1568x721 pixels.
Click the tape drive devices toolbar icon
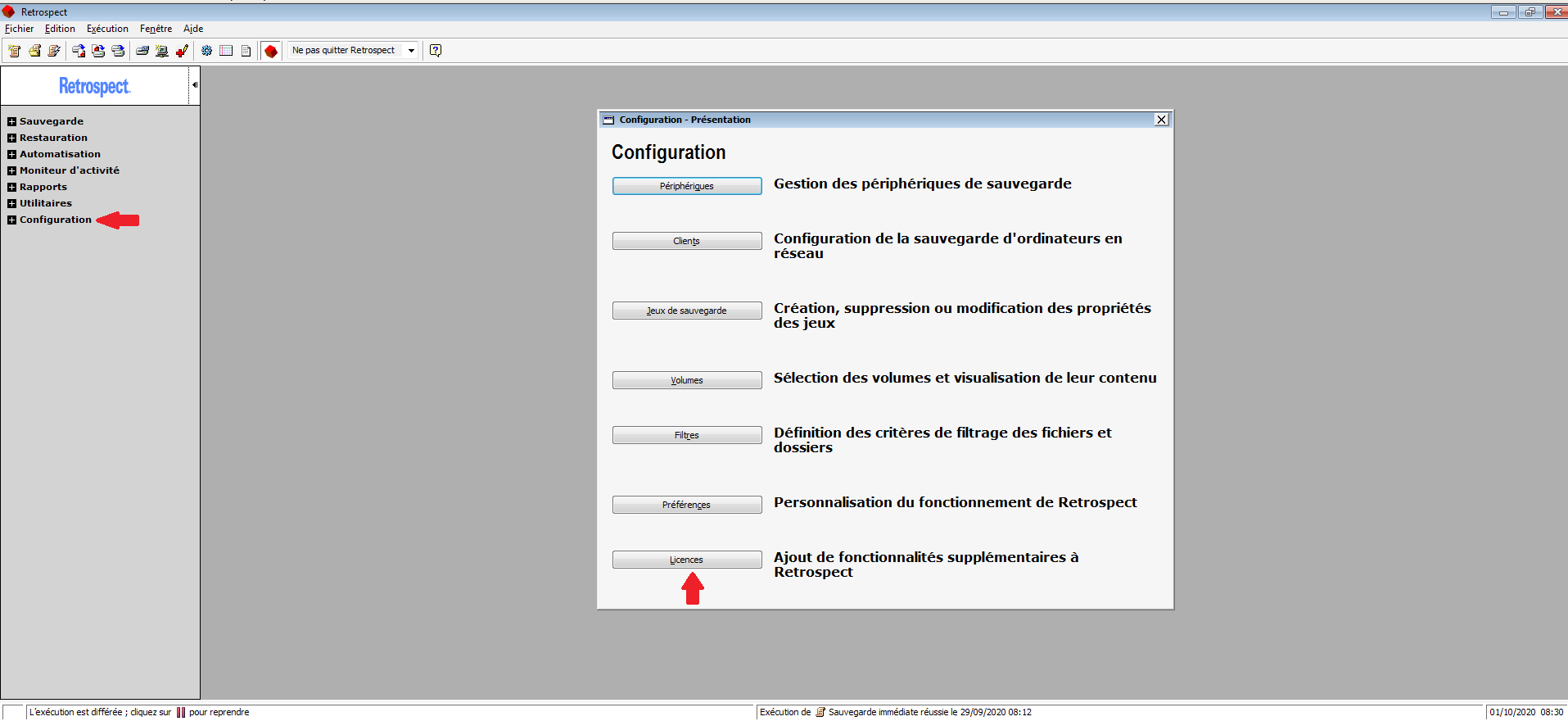[142, 51]
